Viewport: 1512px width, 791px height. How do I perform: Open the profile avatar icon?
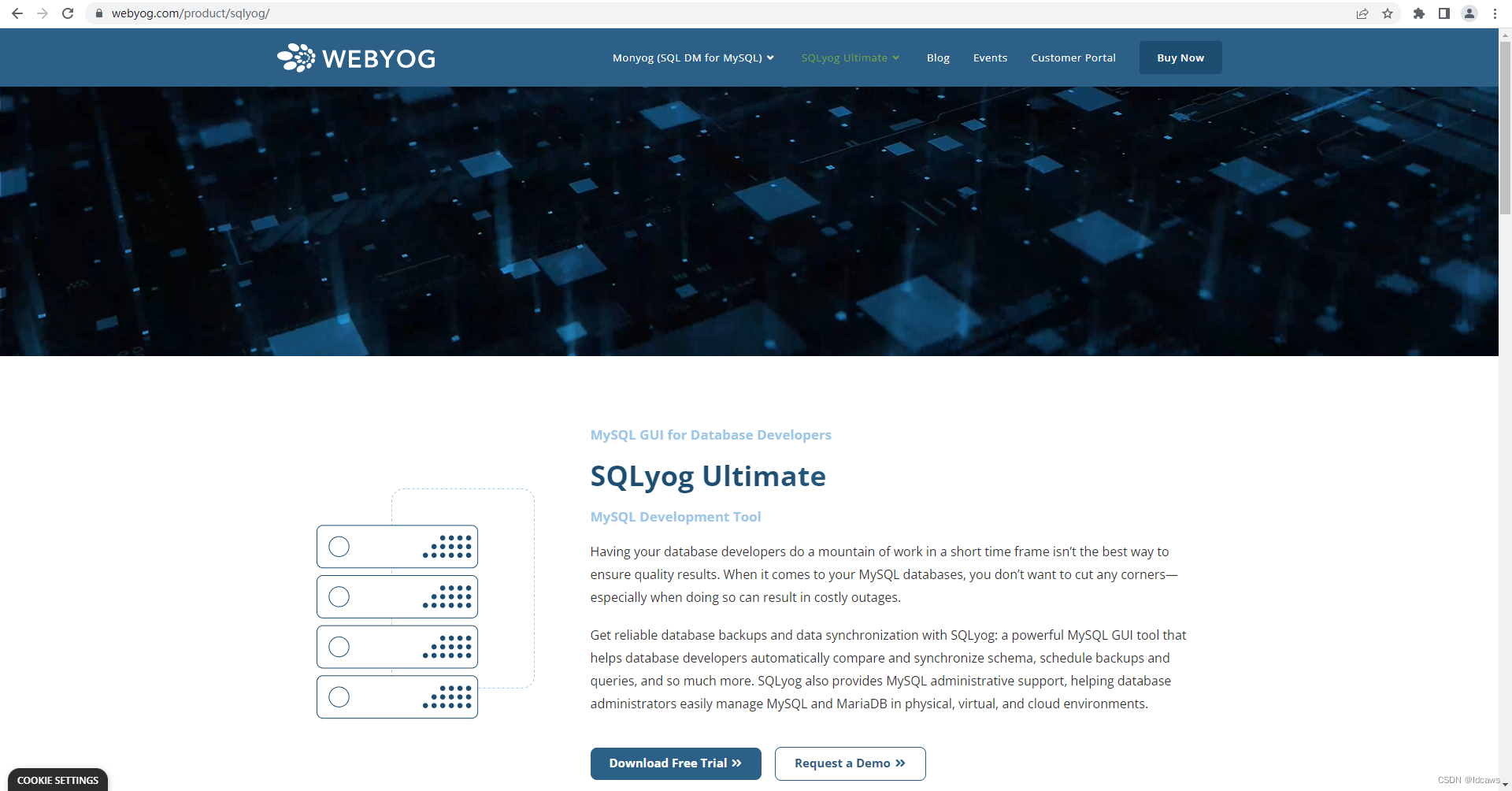coord(1469,13)
